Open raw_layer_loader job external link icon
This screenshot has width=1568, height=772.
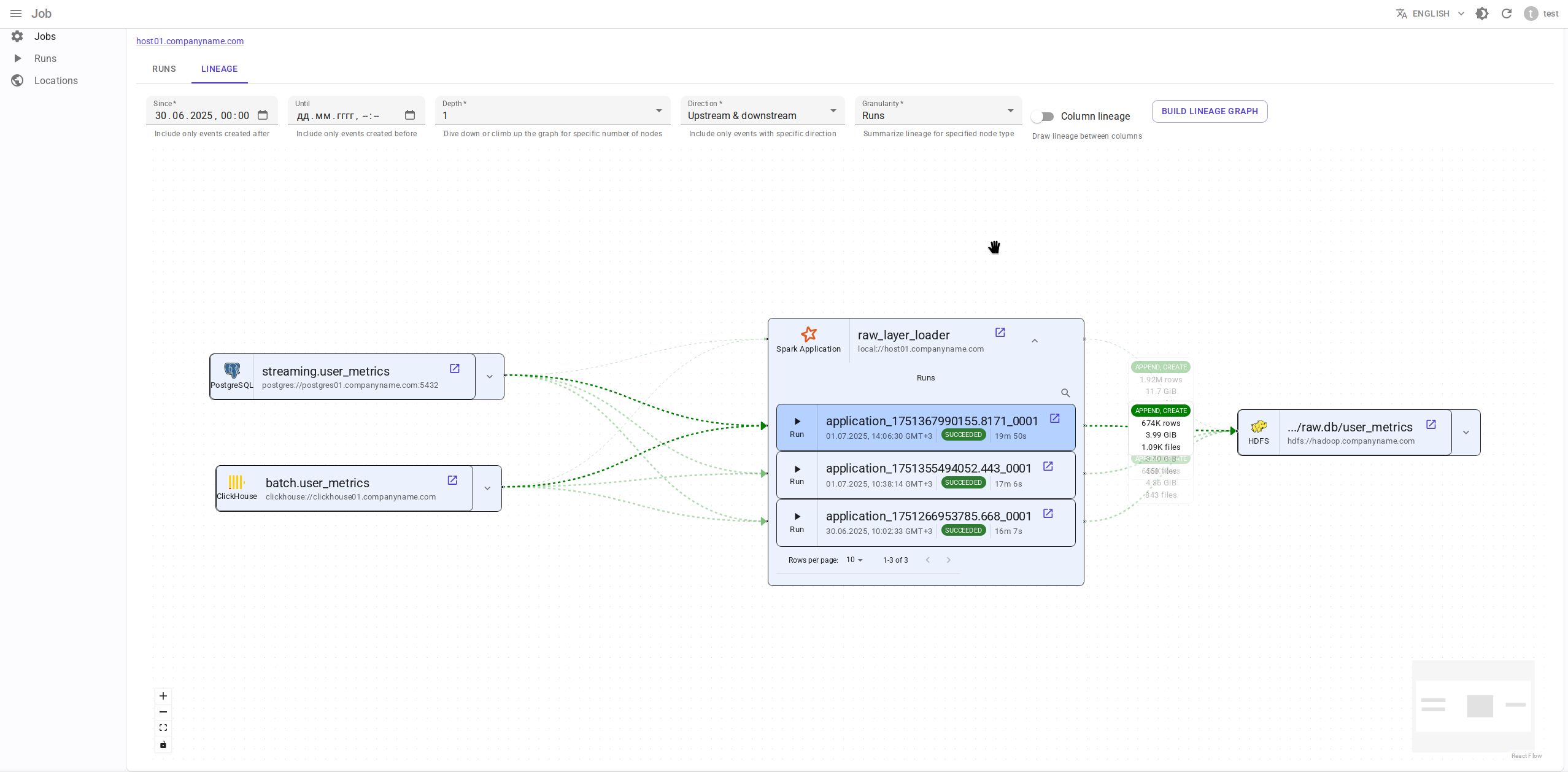pos(1000,332)
